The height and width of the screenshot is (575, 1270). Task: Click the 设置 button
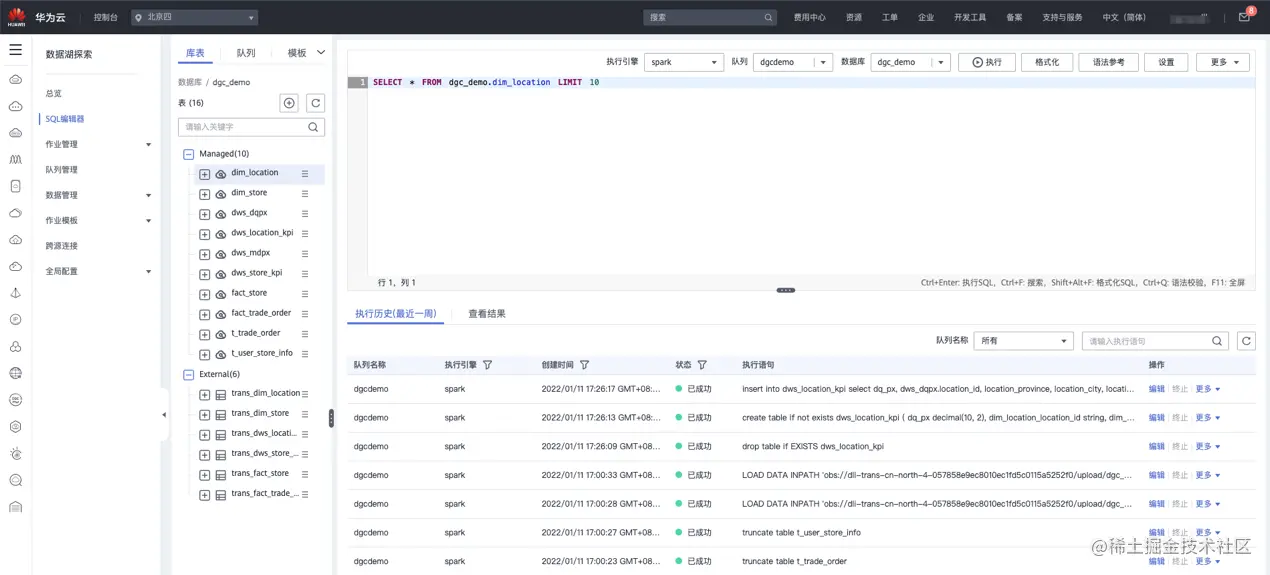point(1166,62)
